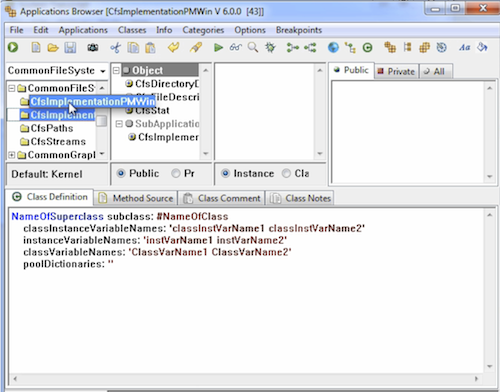Switch to the Private methods tab

click(396, 71)
